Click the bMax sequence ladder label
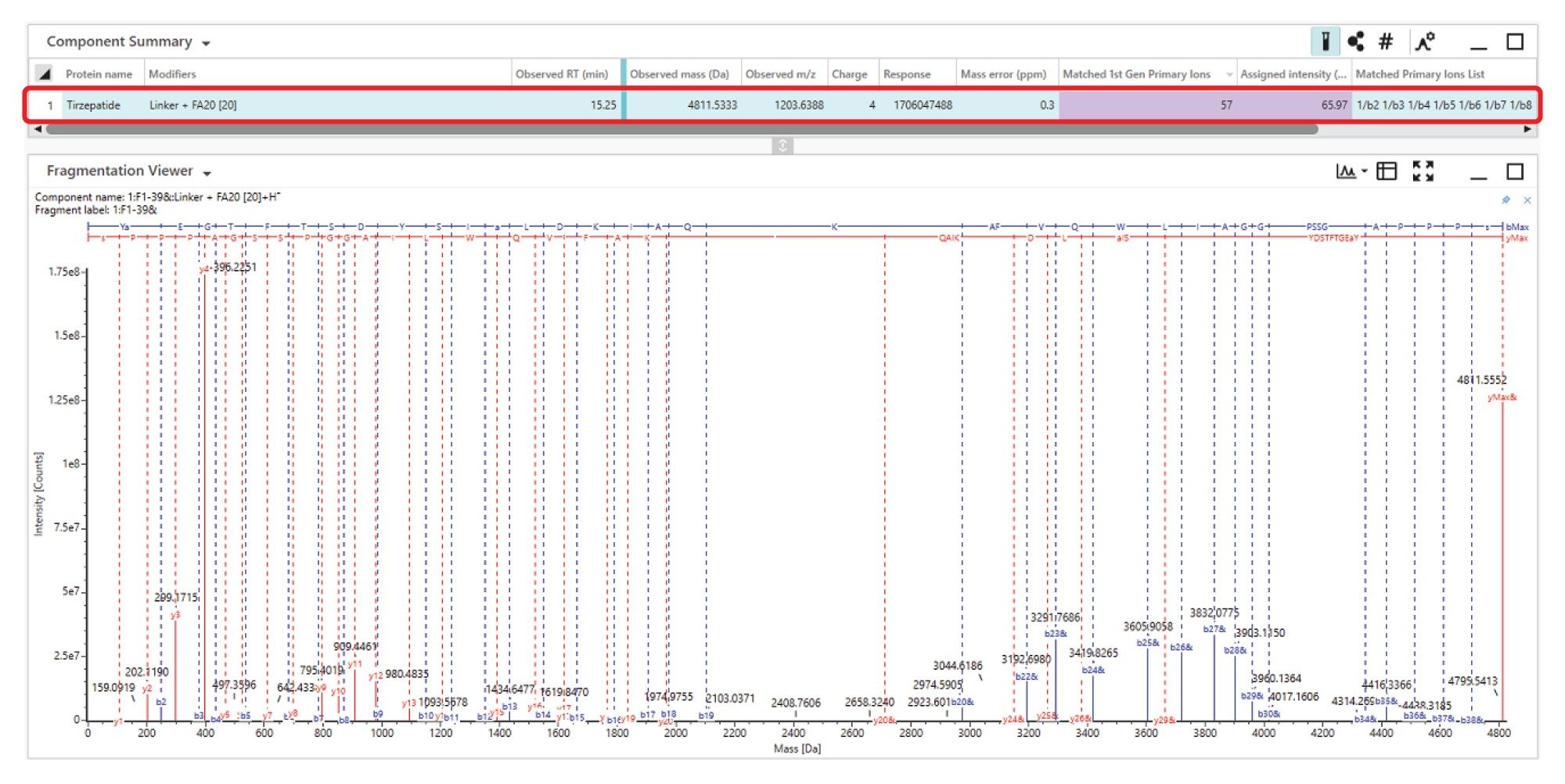The height and width of the screenshot is (784, 1565). (1516, 227)
